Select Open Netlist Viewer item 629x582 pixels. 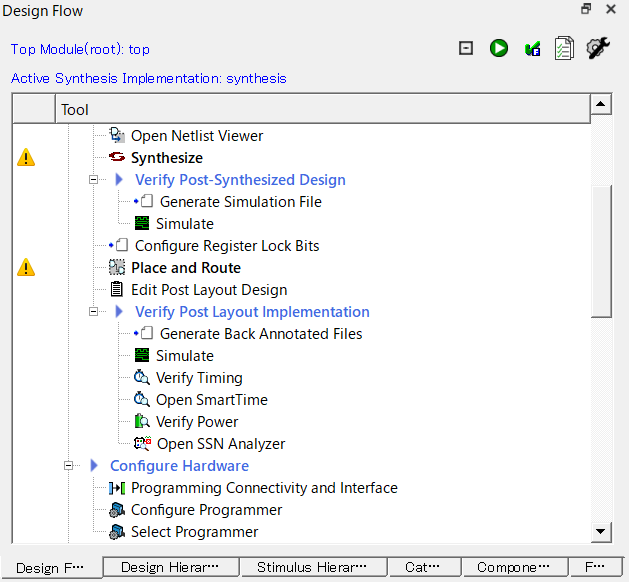tap(197, 136)
